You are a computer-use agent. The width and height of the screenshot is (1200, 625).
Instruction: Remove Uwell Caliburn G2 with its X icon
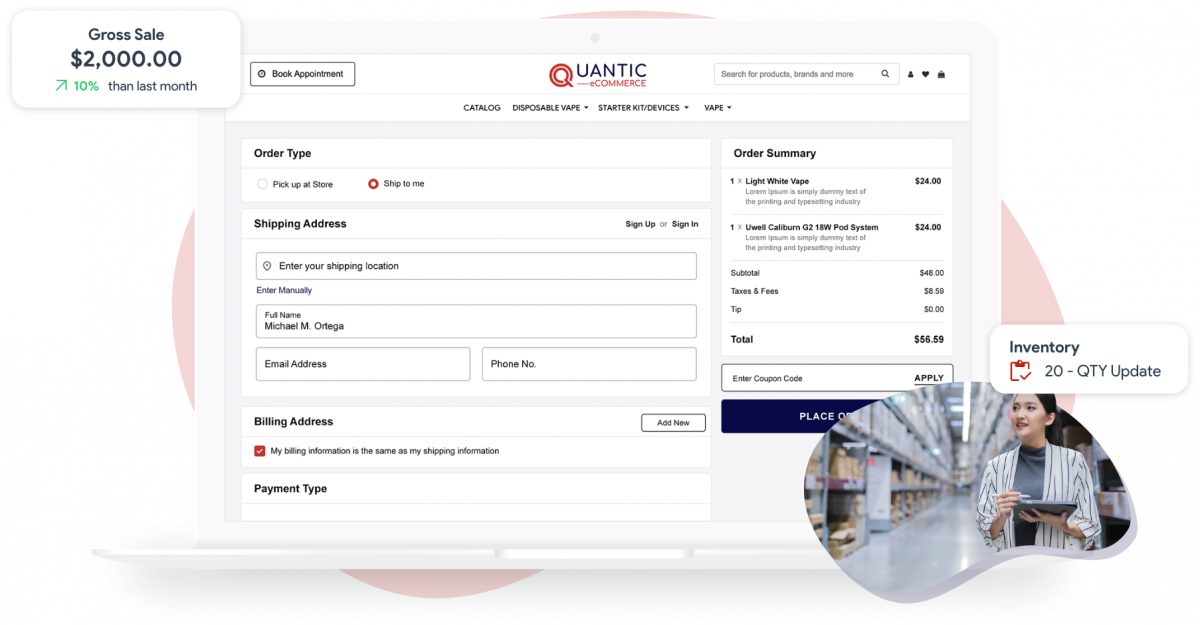739,227
